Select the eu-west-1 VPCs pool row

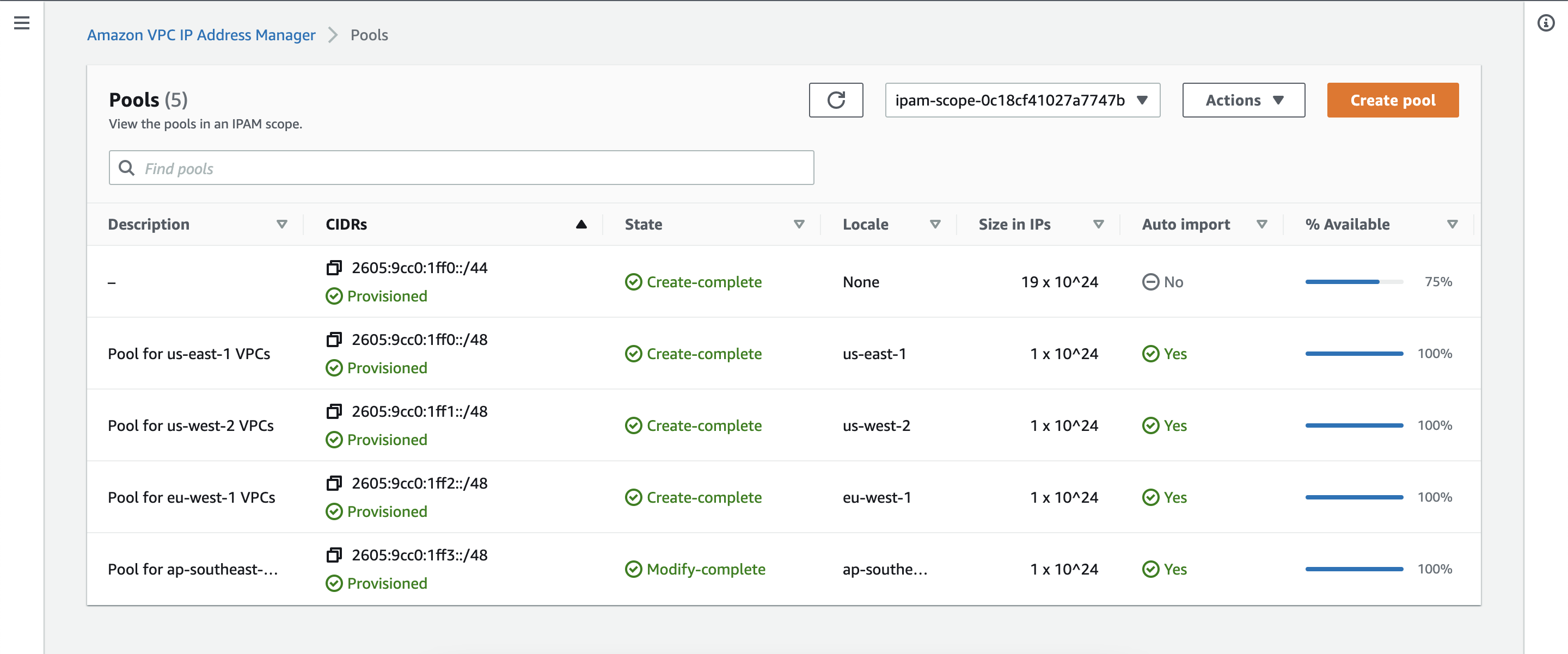point(191,497)
